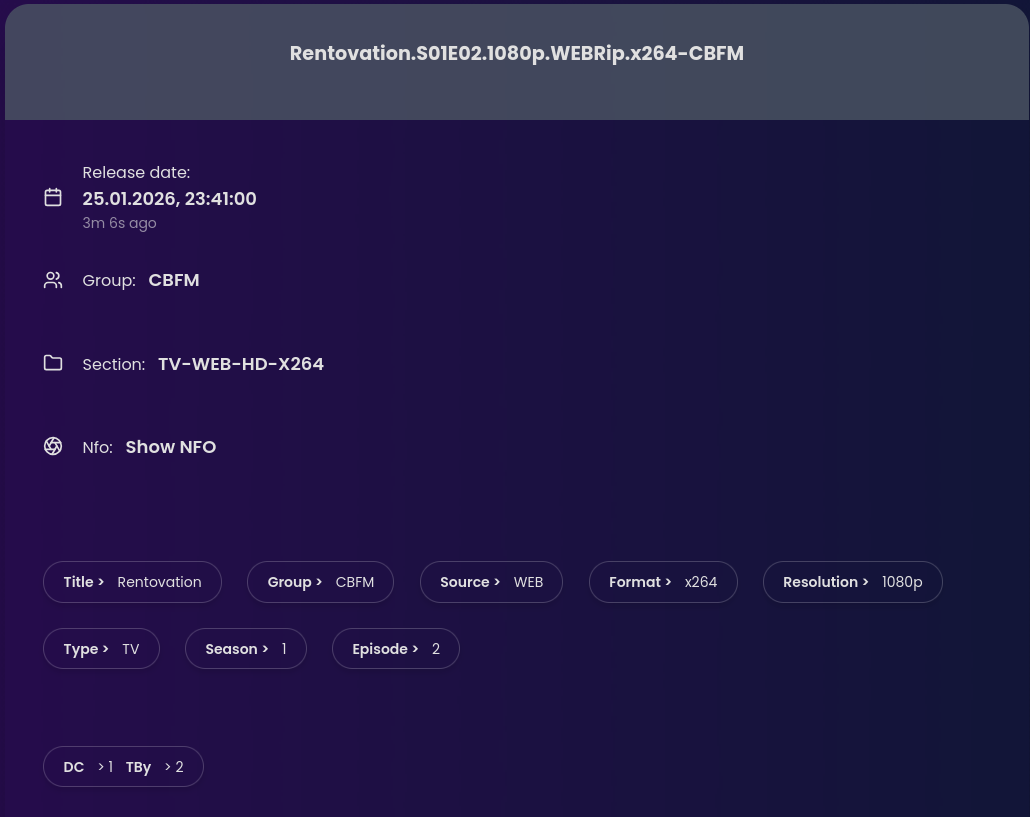The image size is (1030, 817).
Task: Click the date 25.01.2026, 23:41:00
Action: [169, 198]
